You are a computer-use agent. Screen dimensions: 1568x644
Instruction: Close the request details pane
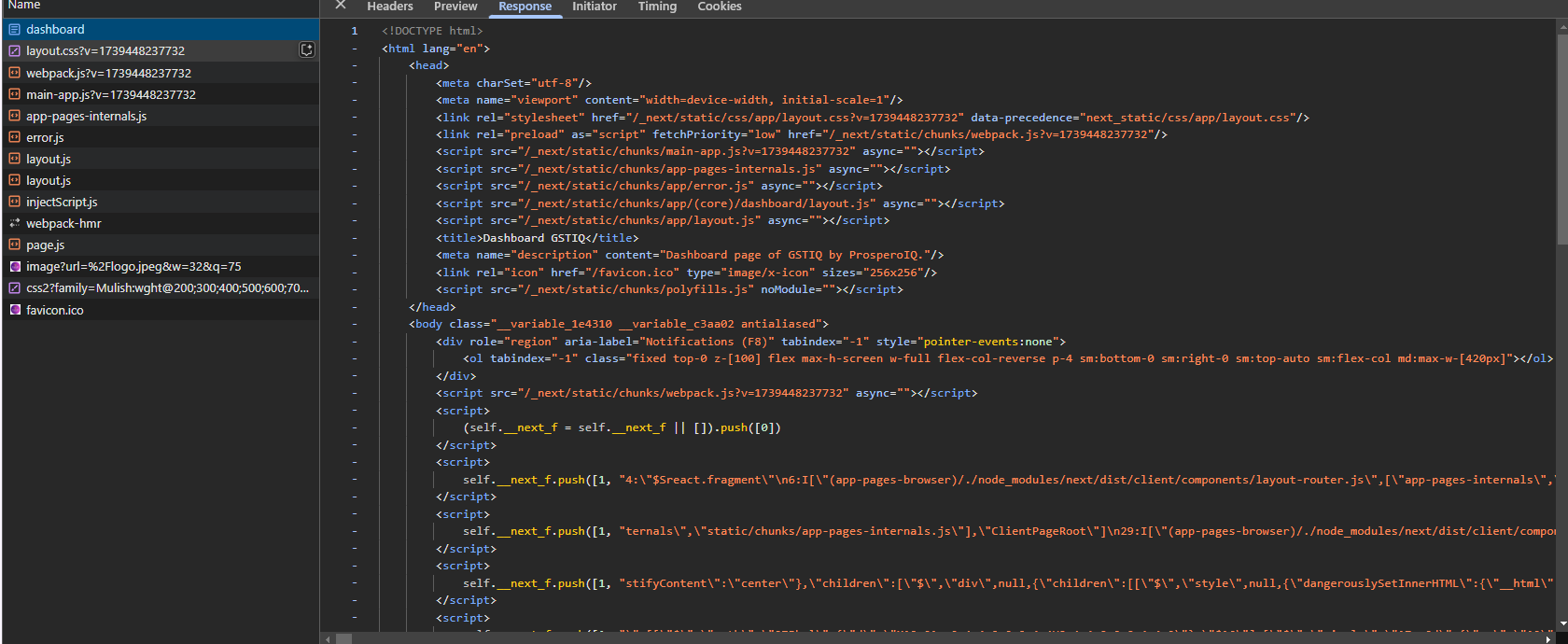click(341, 6)
